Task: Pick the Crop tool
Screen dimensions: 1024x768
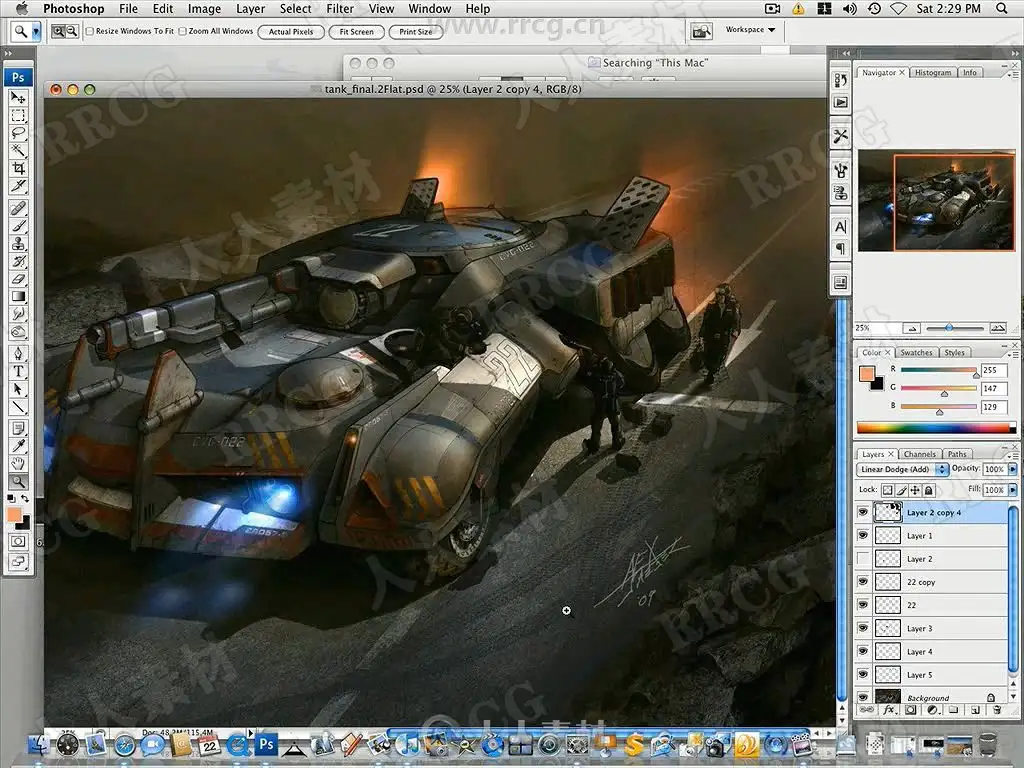Action: click(18, 169)
